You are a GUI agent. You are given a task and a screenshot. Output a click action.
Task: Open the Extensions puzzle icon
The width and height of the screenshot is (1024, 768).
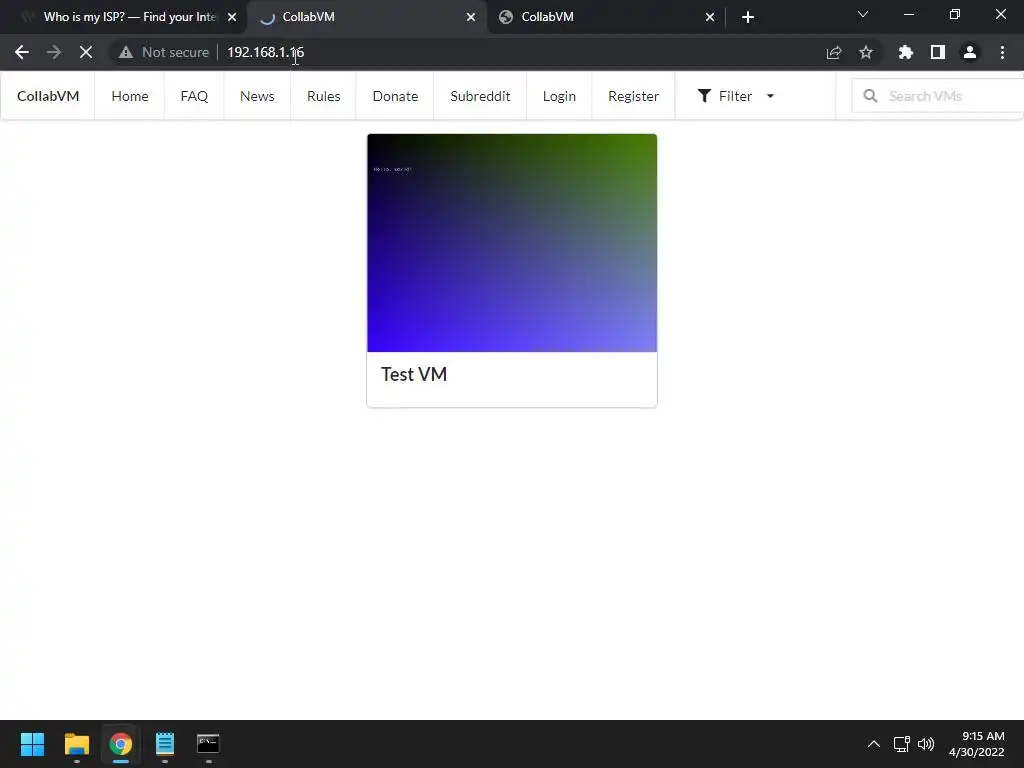coord(905,52)
